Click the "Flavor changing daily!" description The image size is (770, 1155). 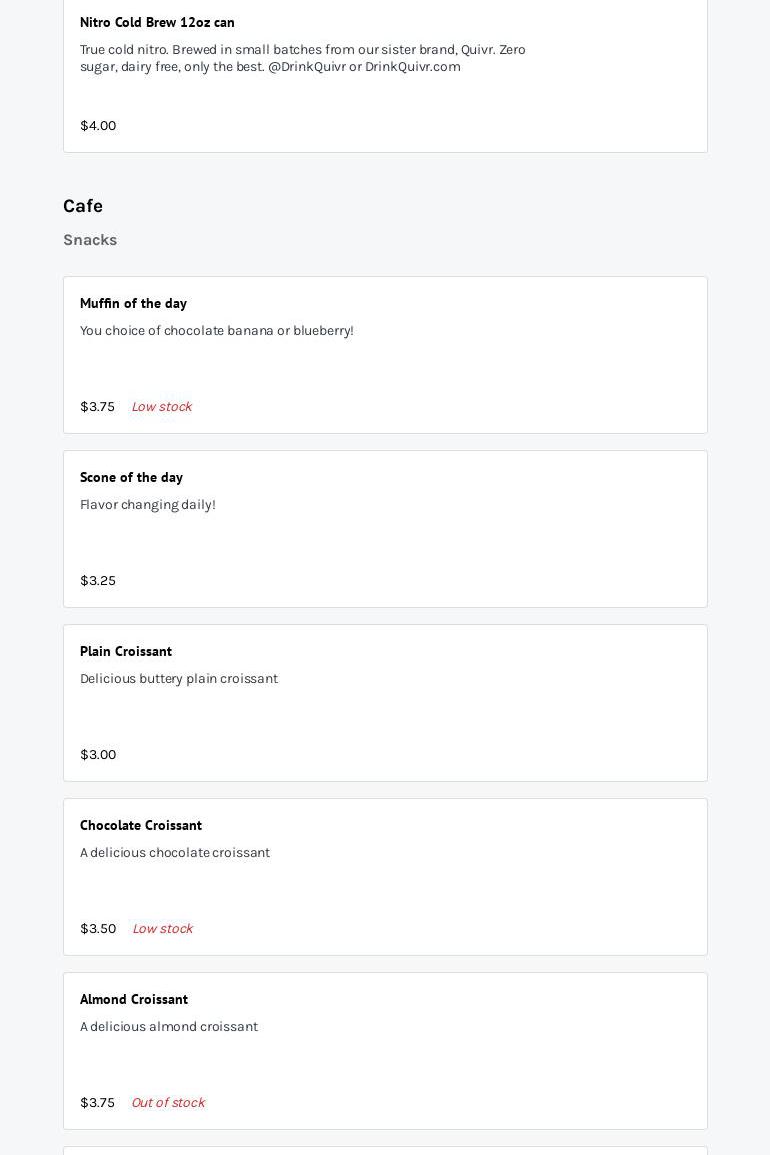(x=147, y=505)
